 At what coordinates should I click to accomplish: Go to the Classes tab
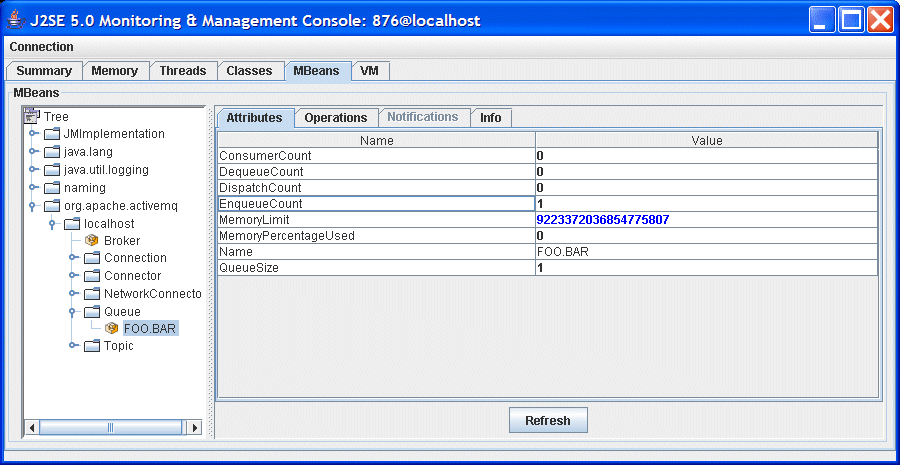point(249,71)
